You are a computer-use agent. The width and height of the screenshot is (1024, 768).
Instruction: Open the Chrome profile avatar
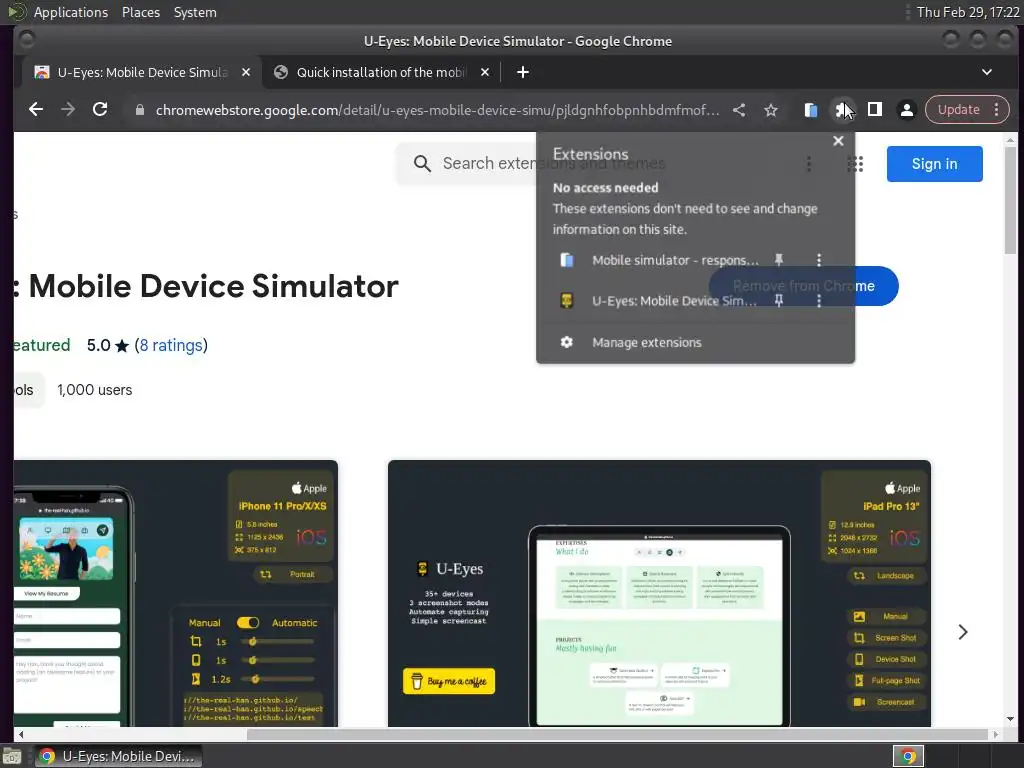point(906,110)
